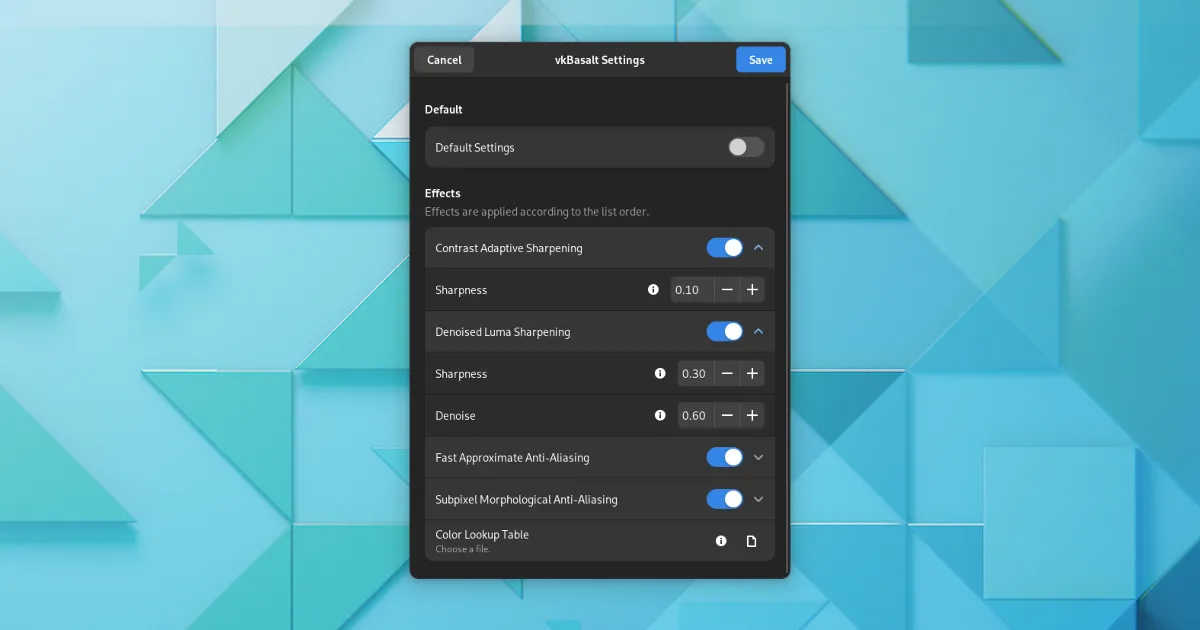
Task: Increase Denoised Luma Sharpness with plus icon
Action: tap(753, 374)
